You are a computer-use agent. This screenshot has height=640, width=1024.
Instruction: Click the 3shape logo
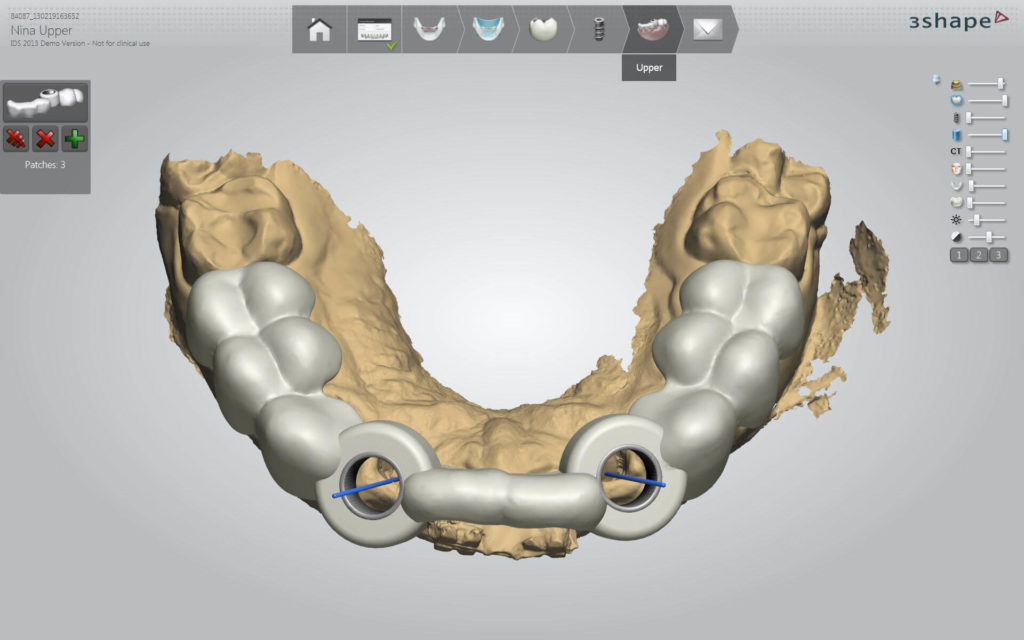coord(959,21)
